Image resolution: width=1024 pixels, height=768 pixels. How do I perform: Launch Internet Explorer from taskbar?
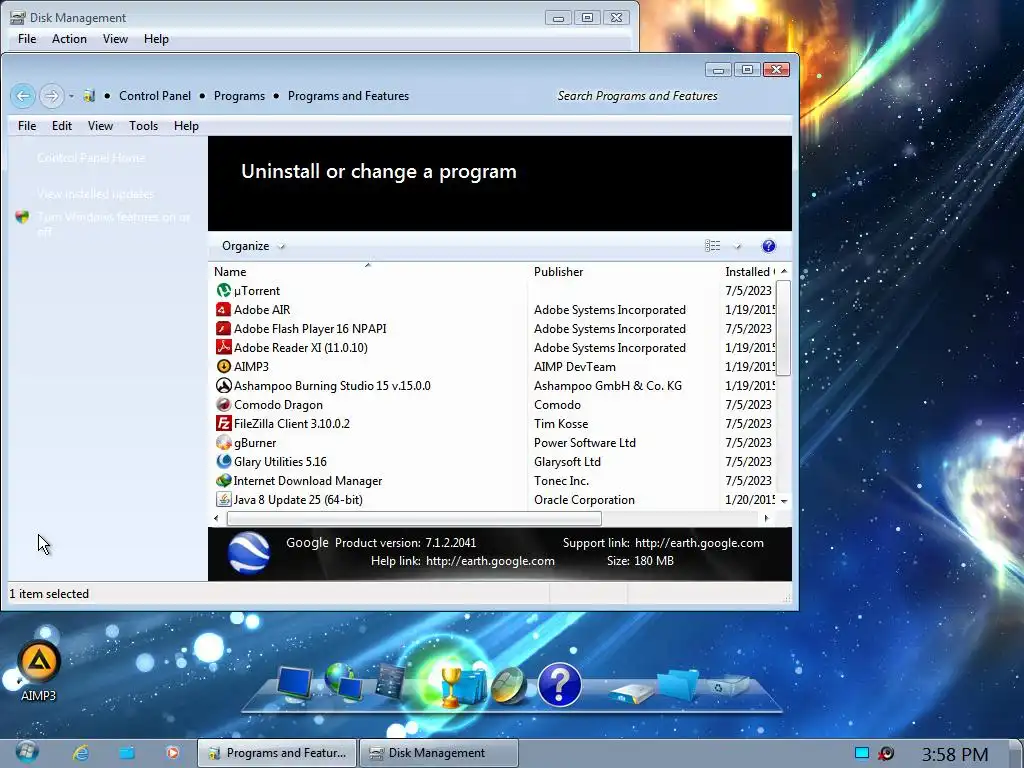(x=80, y=753)
